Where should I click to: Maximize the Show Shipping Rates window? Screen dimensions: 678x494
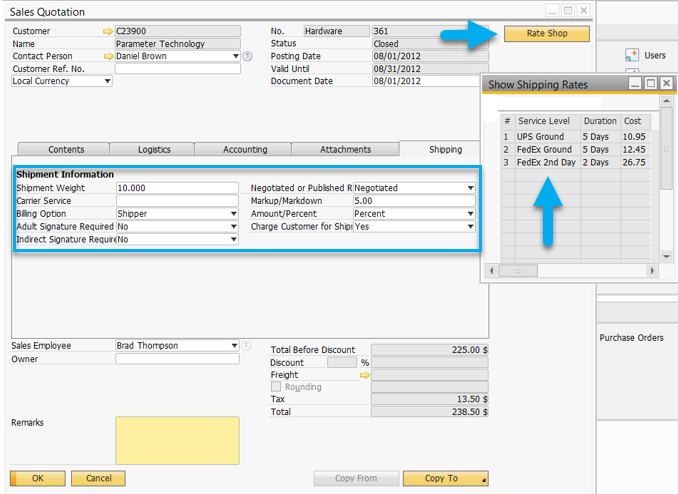point(651,83)
